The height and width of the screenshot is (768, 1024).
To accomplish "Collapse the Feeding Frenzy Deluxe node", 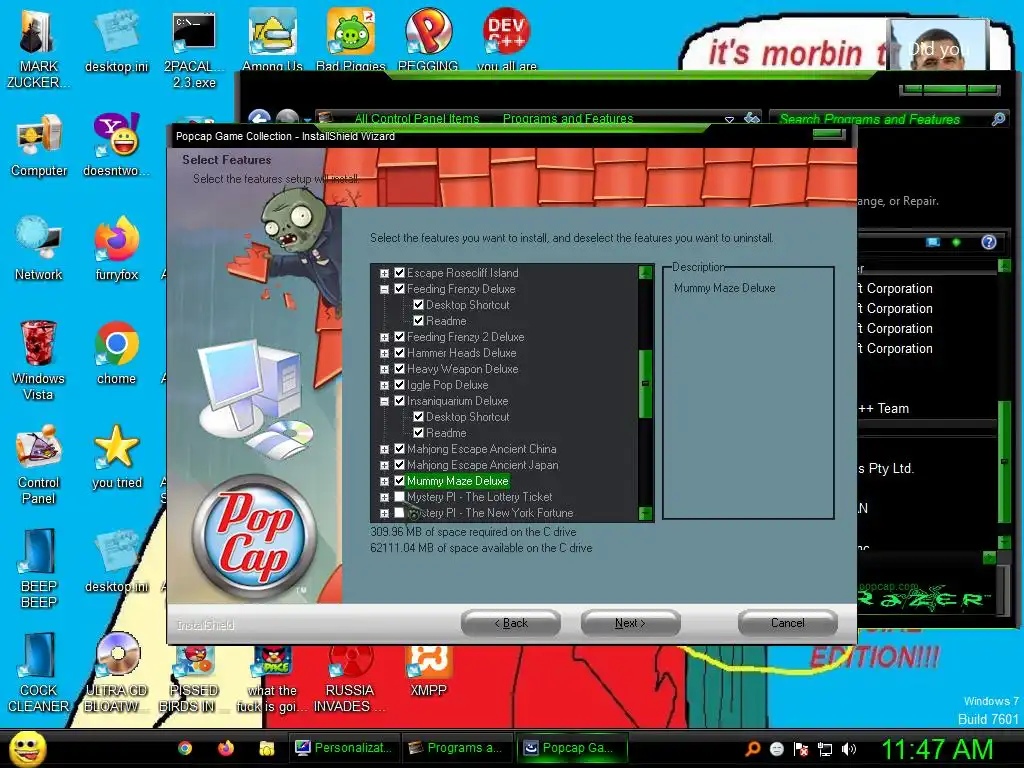I will (385, 289).
